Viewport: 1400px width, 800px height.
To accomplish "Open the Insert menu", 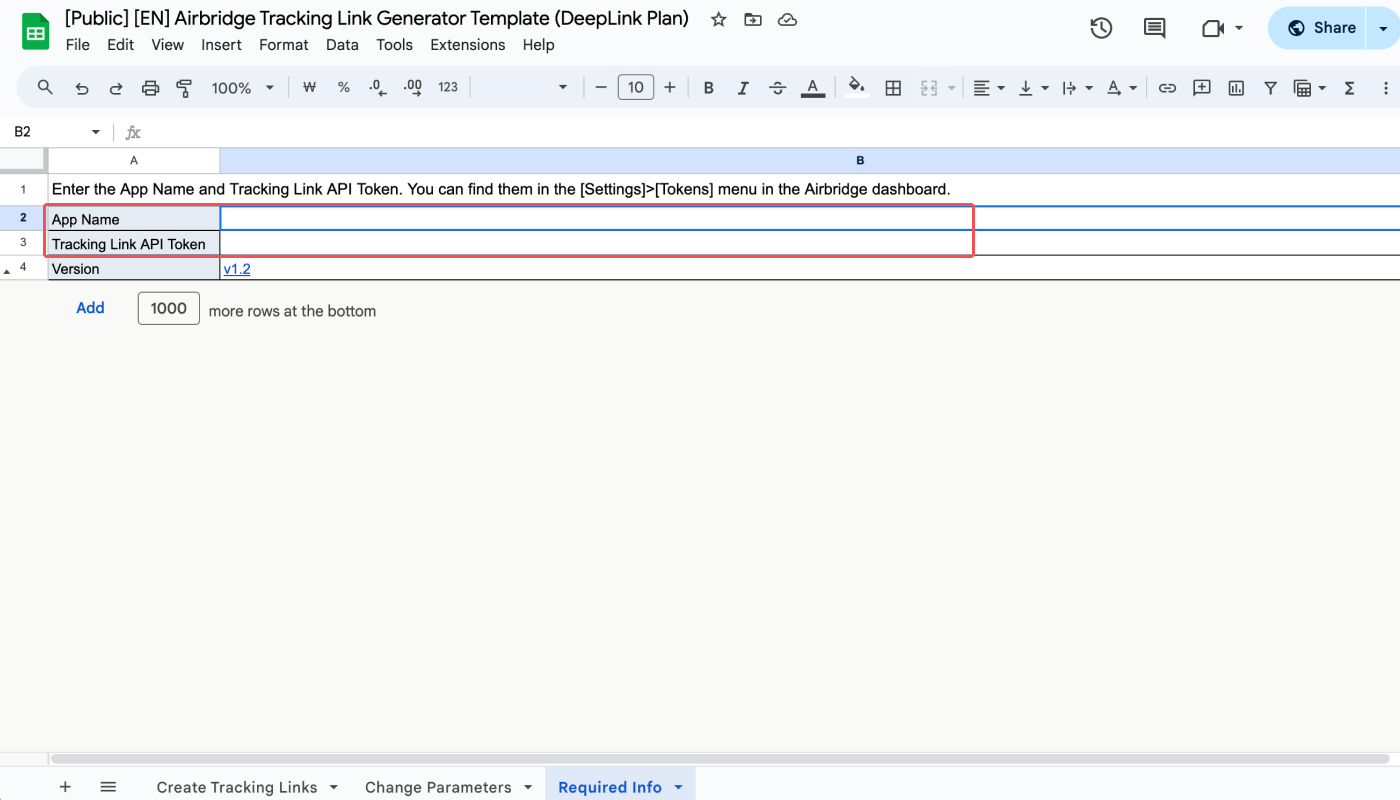I will (x=222, y=45).
